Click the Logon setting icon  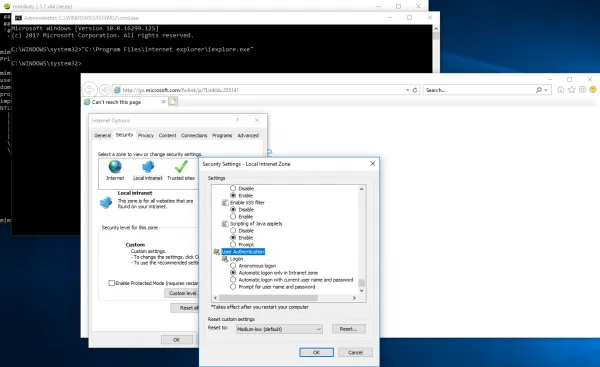tap(225, 259)
